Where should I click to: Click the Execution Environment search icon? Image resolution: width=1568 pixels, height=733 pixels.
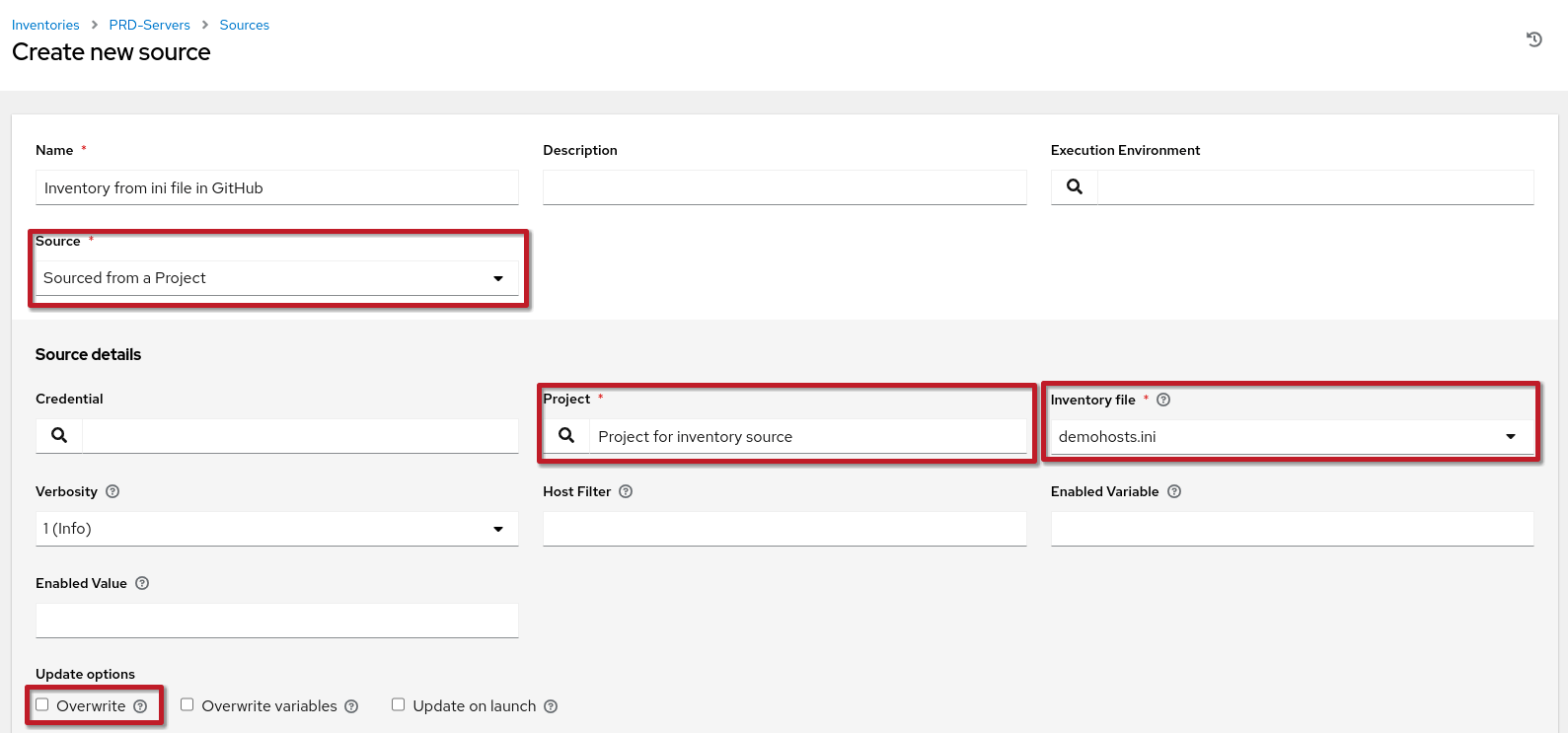click(1075, 186)
